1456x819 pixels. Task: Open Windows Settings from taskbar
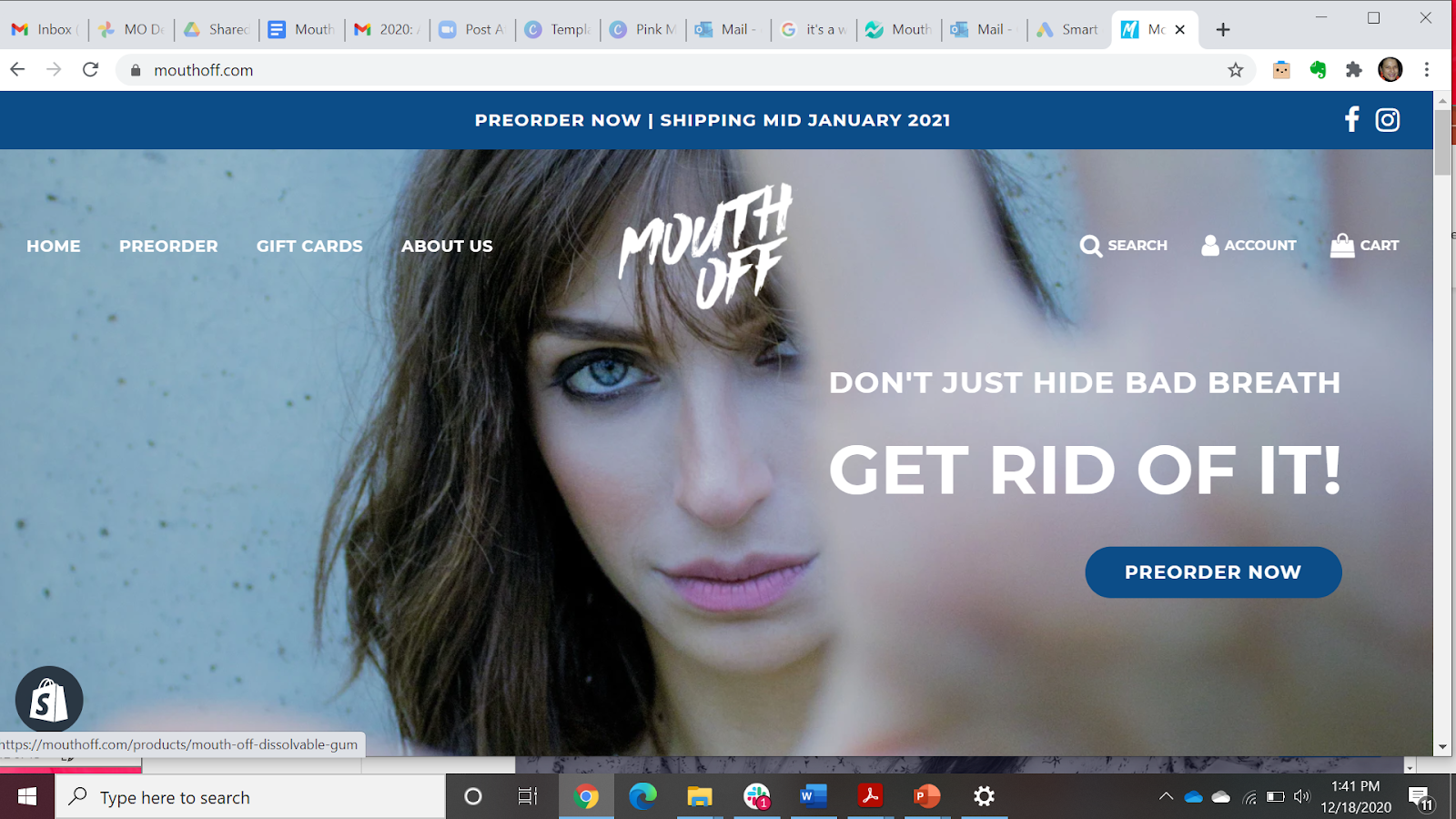[x=984, y=797]
